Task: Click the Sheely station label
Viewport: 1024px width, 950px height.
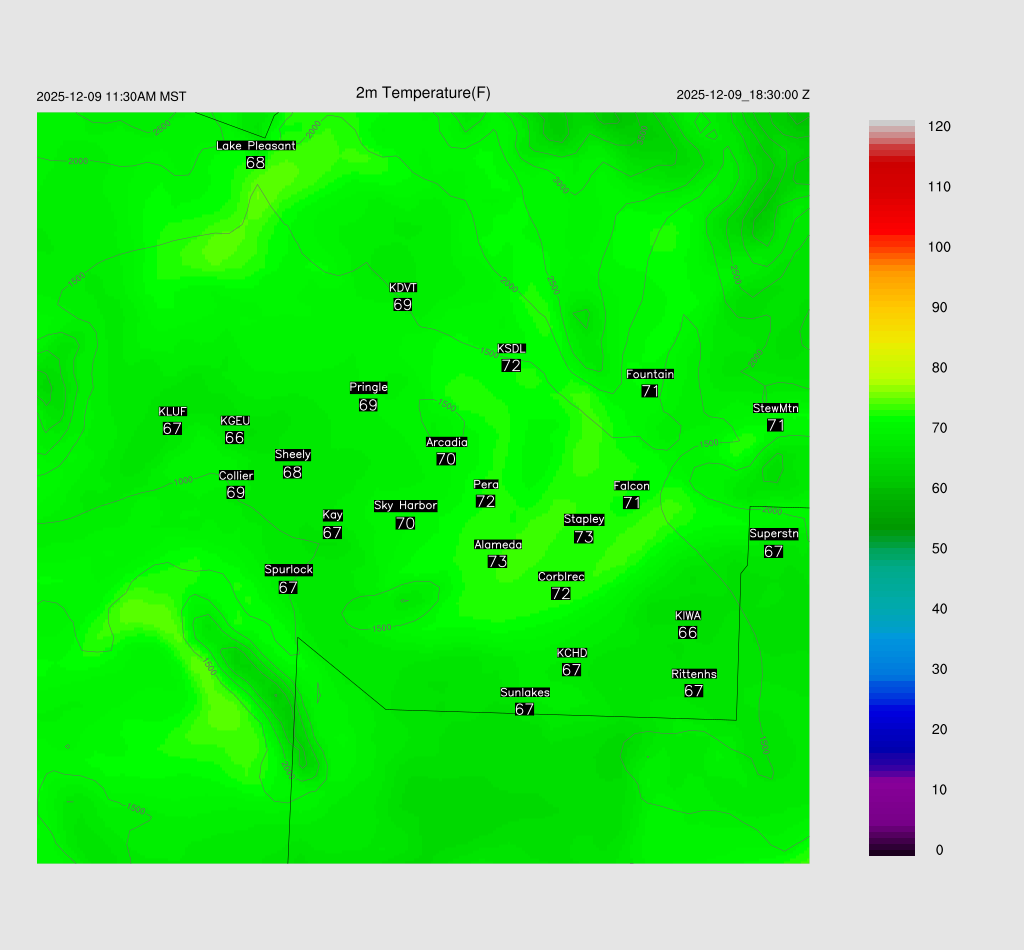Action: tap(292, 455)
